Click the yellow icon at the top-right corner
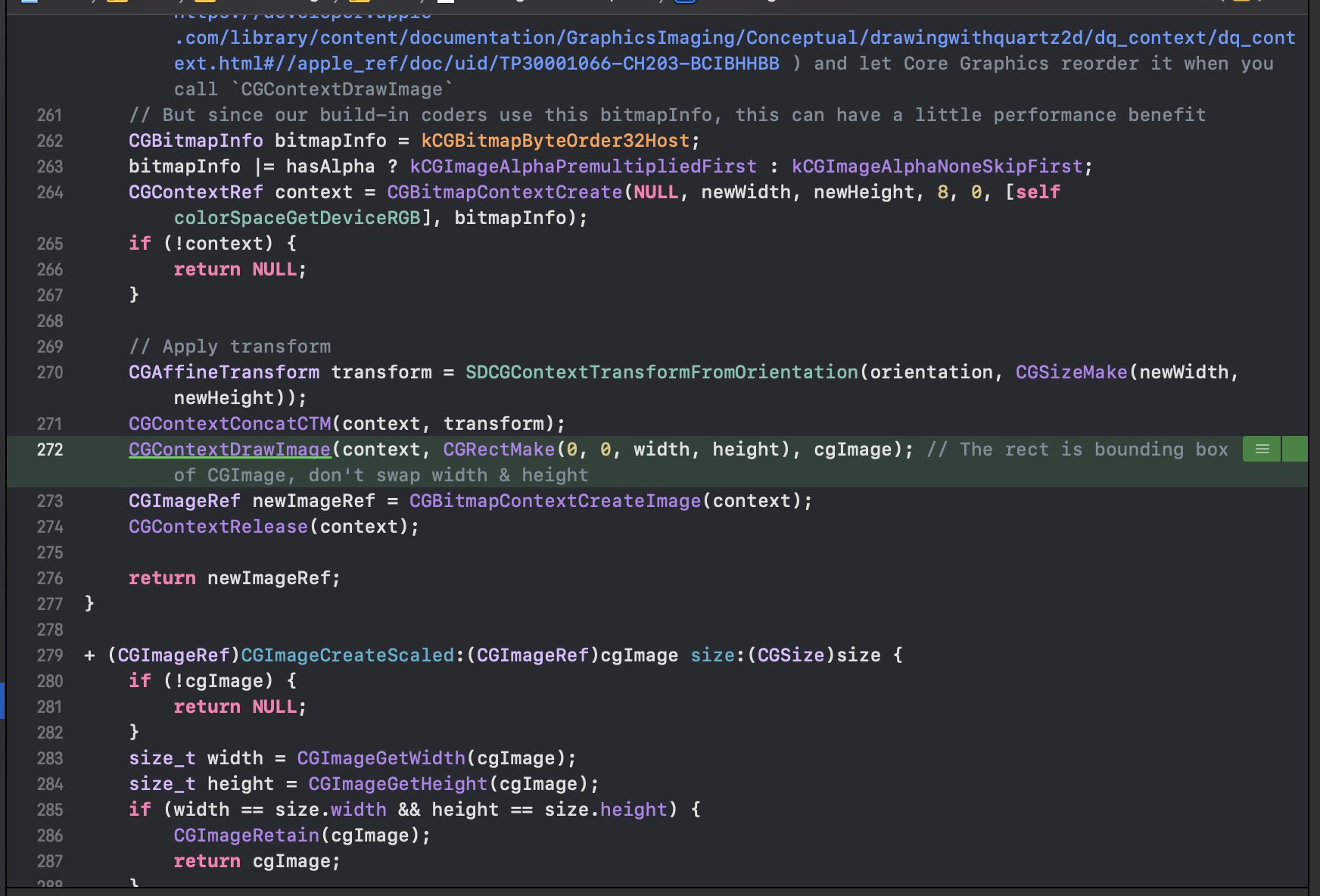Screen dimensions: 1320x896 1241,3
